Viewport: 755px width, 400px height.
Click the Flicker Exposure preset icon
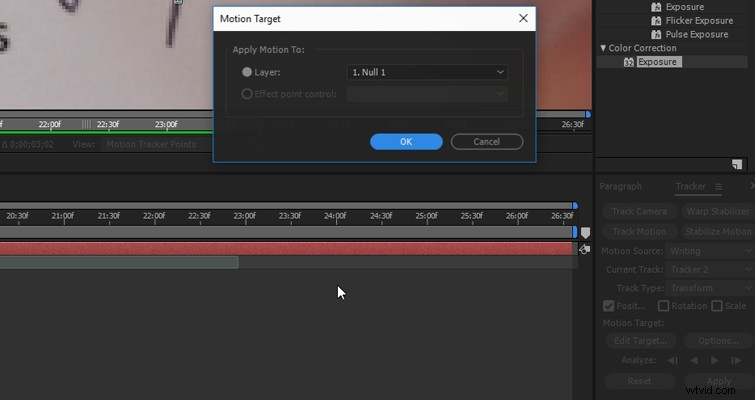656,21
